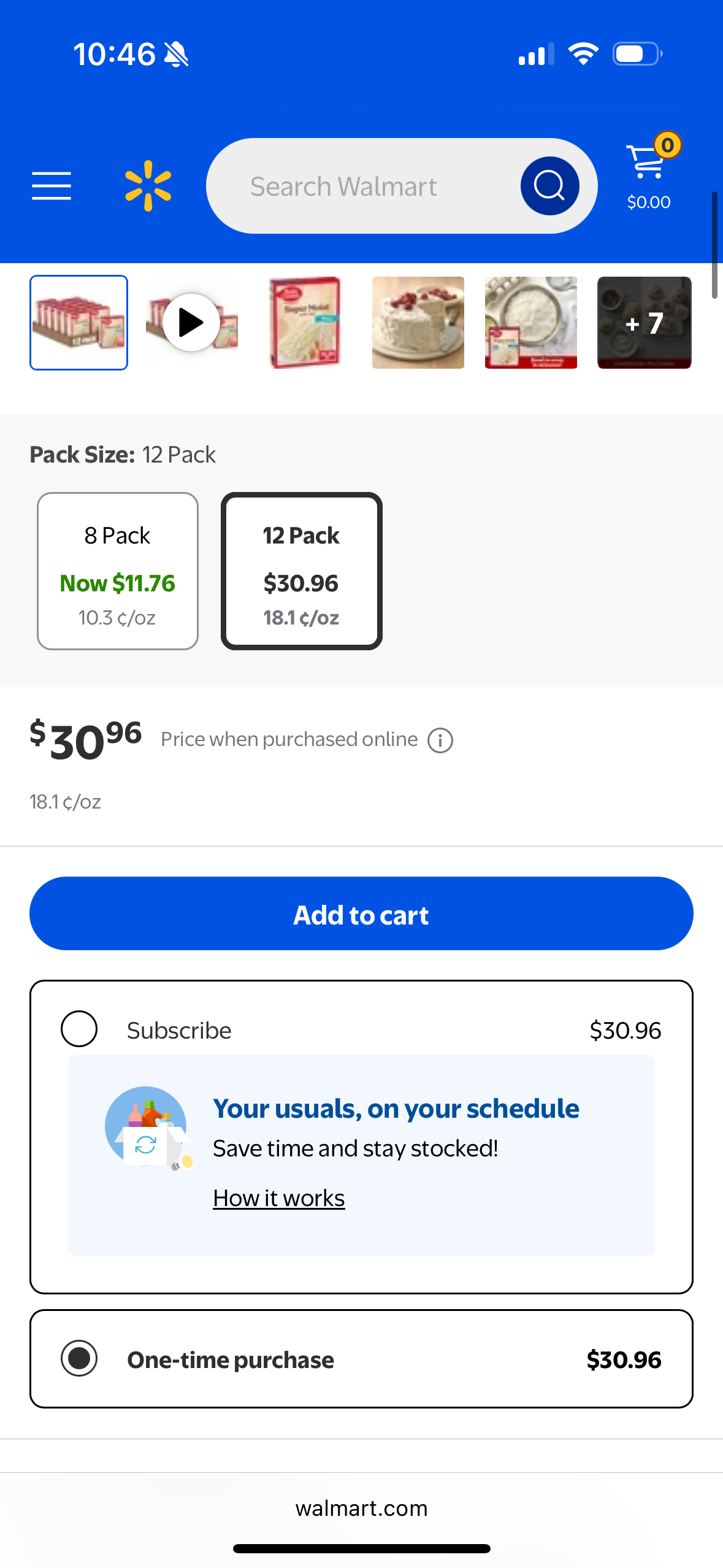View the single cake mix box image

(x=305, y=323)
